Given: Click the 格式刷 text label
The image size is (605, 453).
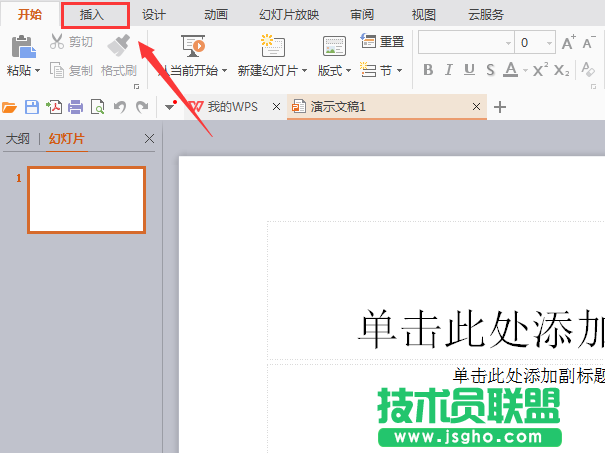Looking at the screenshot, I should click(x=119, y=71).
